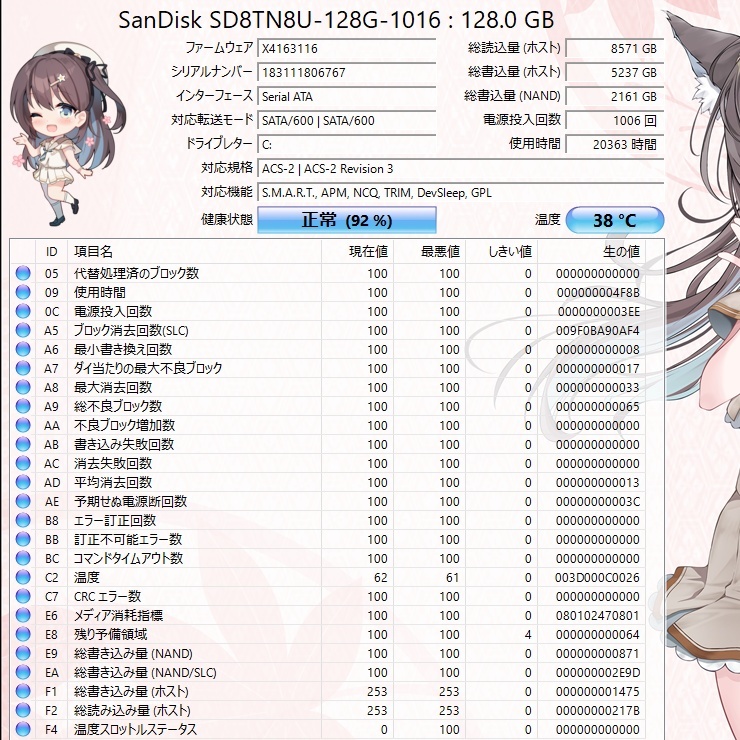Click the status icon for attribute A6

point(23,349)
